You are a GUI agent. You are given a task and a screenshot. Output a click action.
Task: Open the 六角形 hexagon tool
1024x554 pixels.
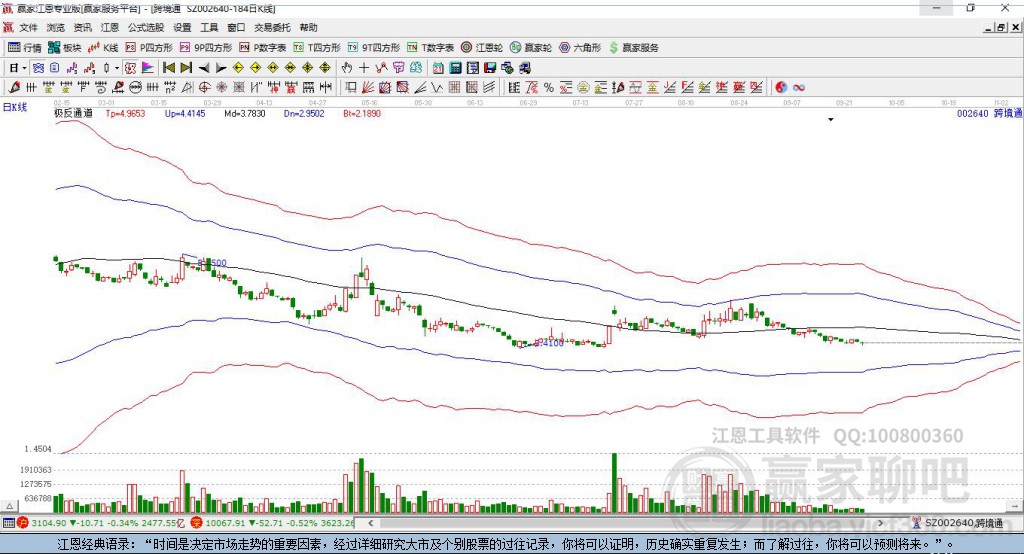(580, 48)
